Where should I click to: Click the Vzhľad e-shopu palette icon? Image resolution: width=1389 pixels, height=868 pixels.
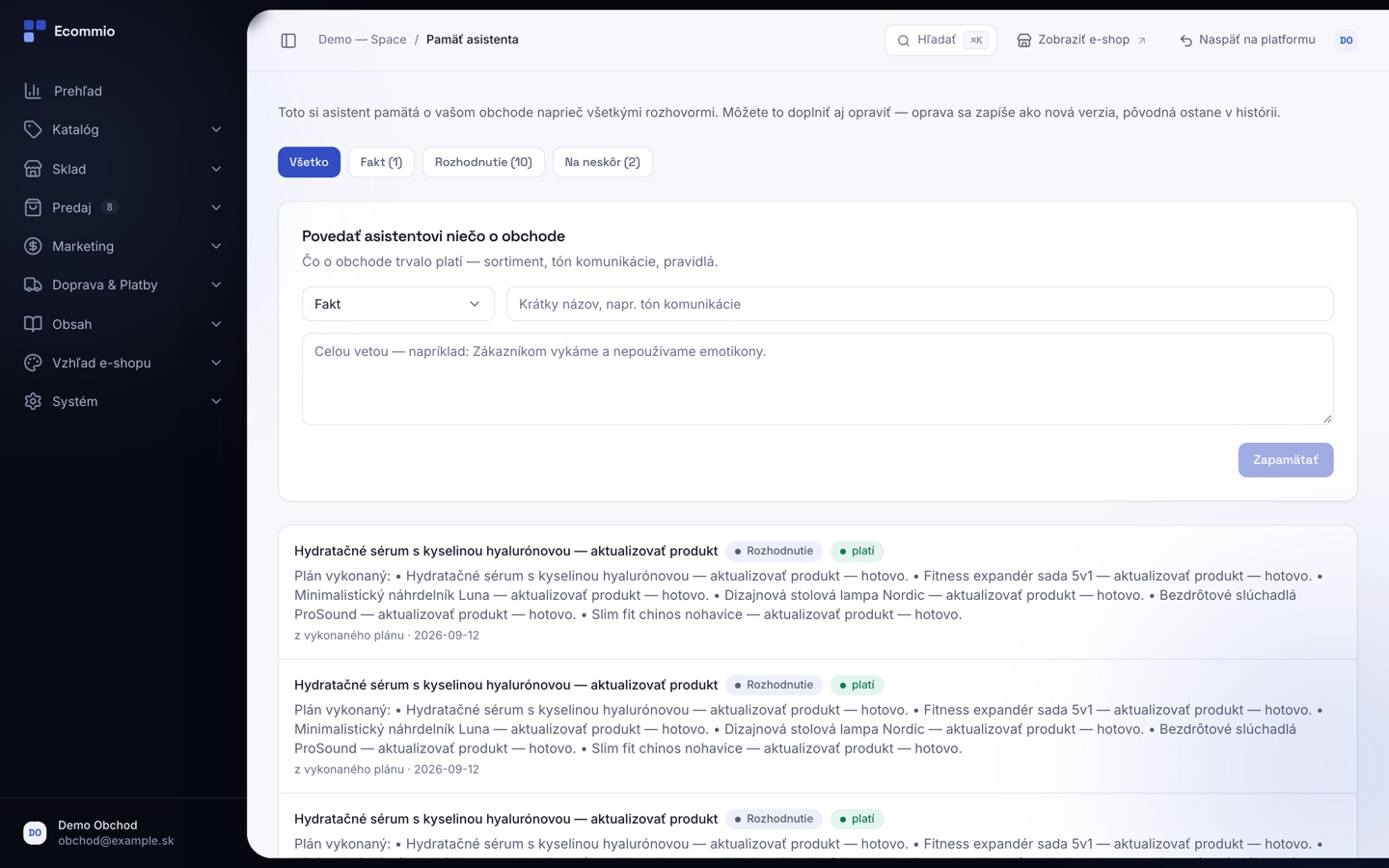(x=33, y=363)
